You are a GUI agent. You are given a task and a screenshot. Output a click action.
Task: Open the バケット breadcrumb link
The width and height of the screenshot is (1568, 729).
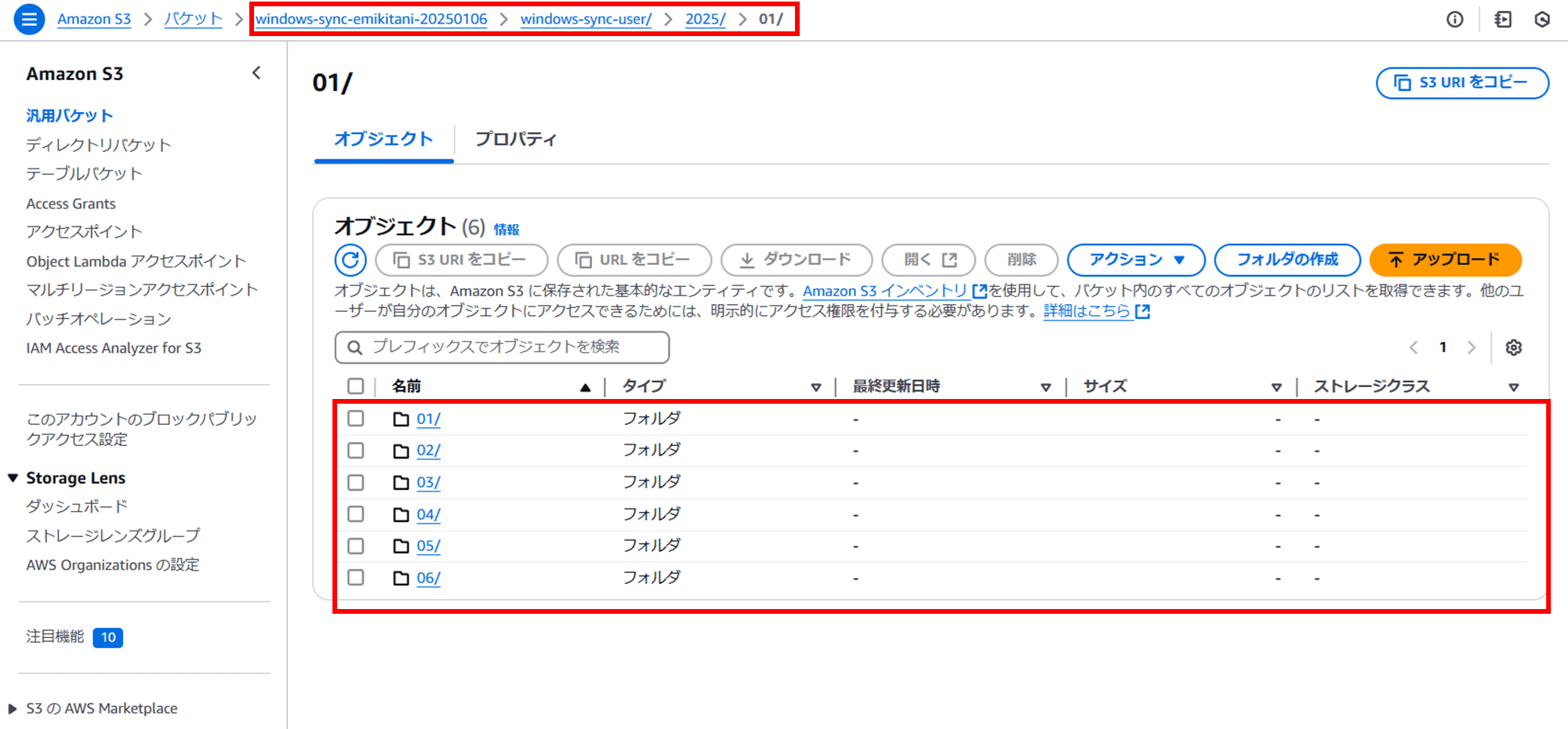pyautogui.click(x=193, y=19)
